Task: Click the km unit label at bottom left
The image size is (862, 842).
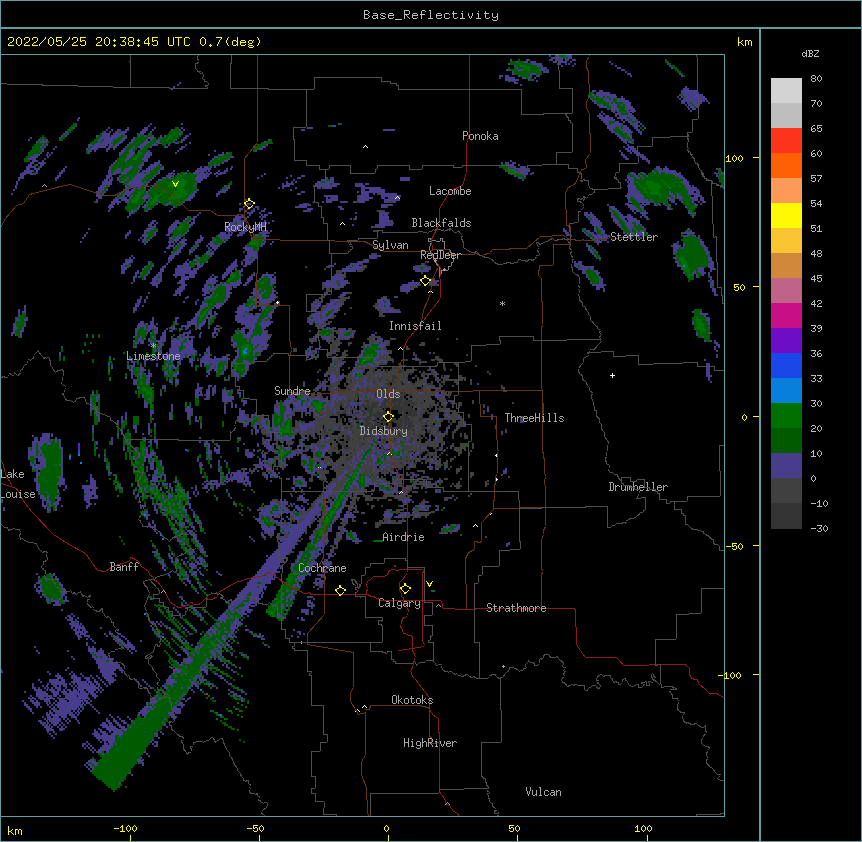Action: point(15,831)
